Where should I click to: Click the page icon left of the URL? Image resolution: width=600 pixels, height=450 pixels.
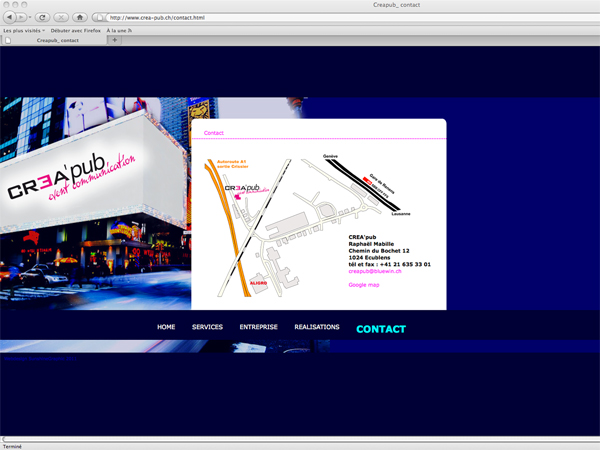(x=99, y=18)
